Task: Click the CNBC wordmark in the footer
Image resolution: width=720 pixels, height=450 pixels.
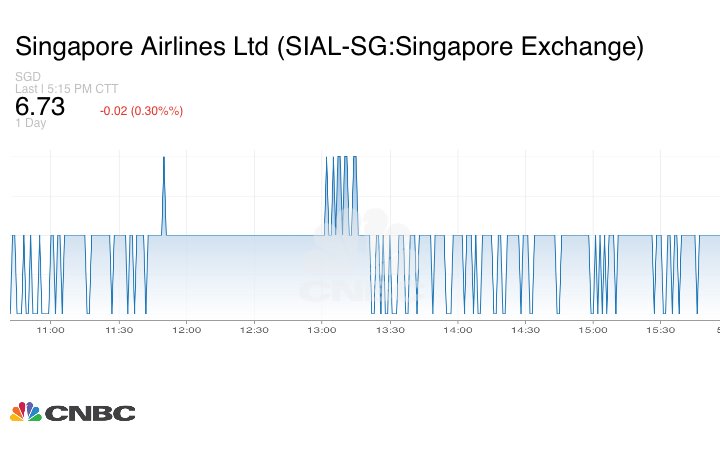Action: [90, 413]
